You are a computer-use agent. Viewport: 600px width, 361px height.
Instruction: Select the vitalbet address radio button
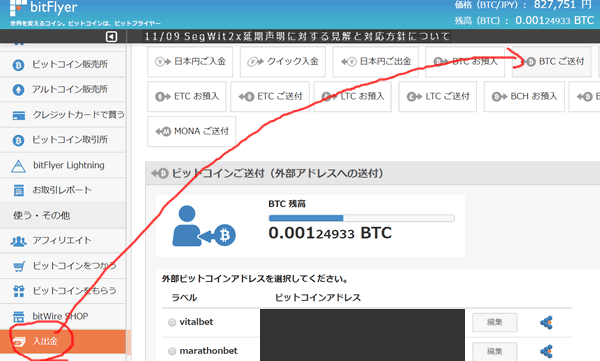172,323
